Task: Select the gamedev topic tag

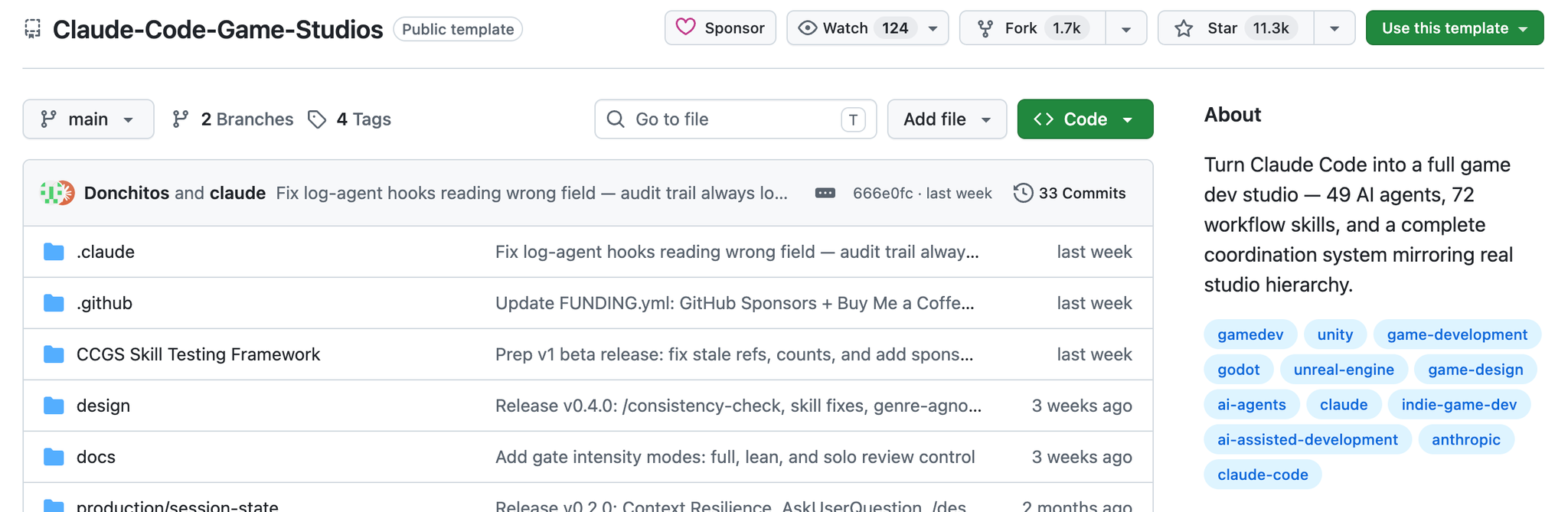Action: pos(1250,334)
